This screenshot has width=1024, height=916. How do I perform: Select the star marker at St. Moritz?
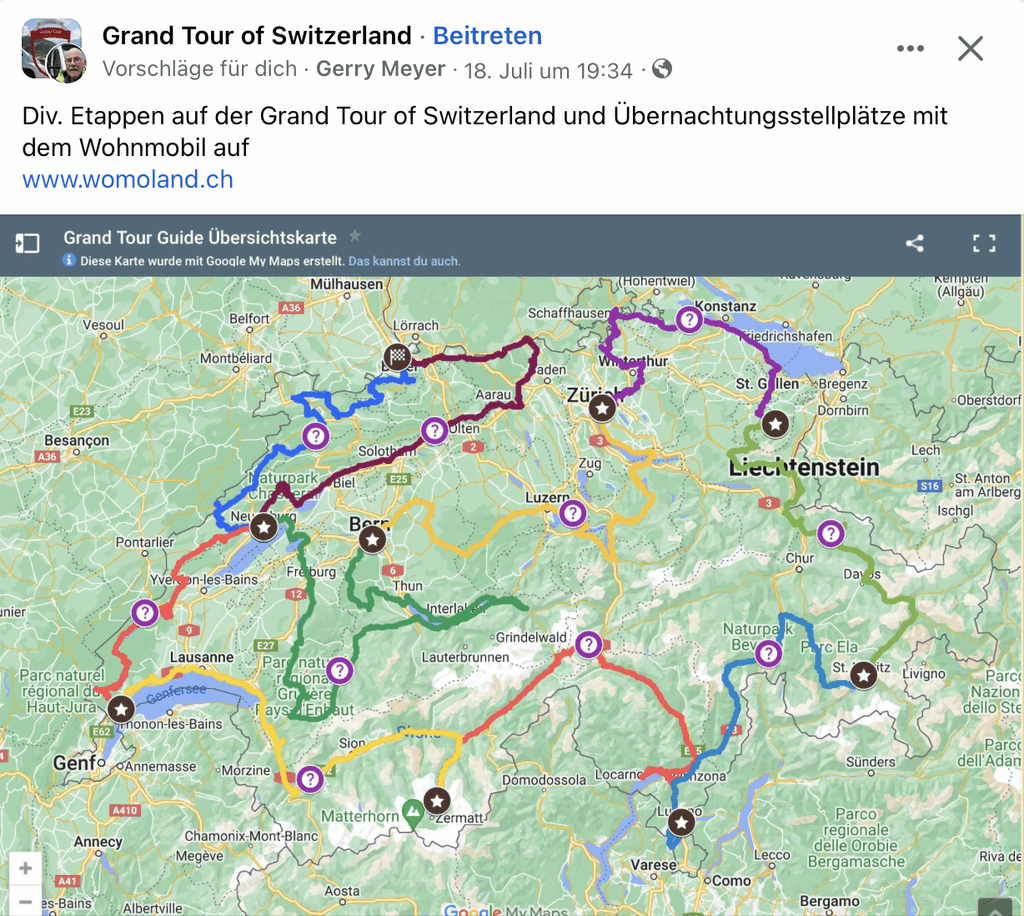point(864,674)
